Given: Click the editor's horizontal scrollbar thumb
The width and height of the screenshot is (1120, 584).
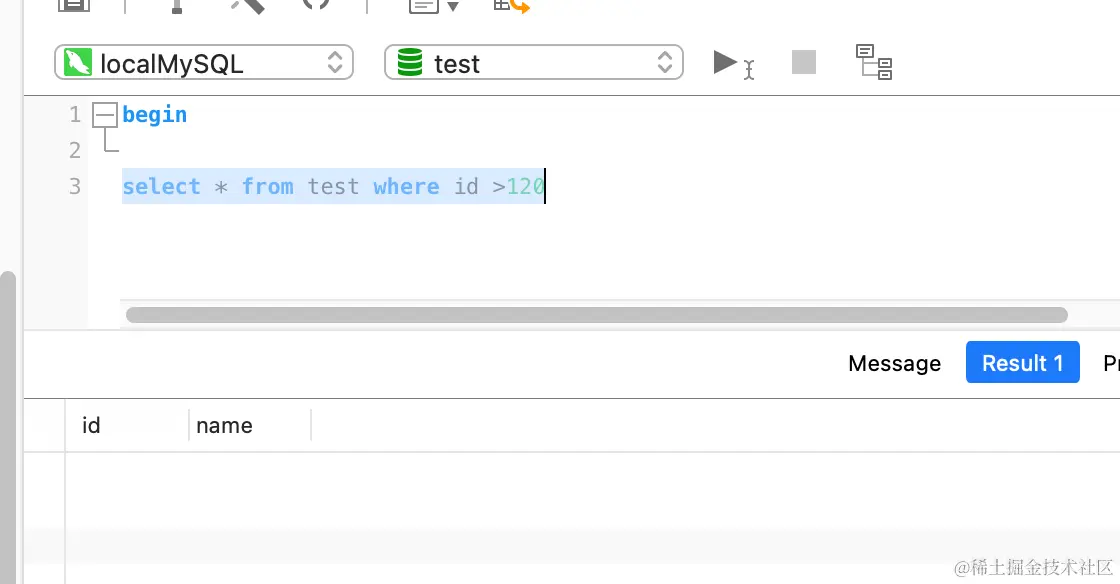Looking at the screenshot, I should click(x=596, y=315).
